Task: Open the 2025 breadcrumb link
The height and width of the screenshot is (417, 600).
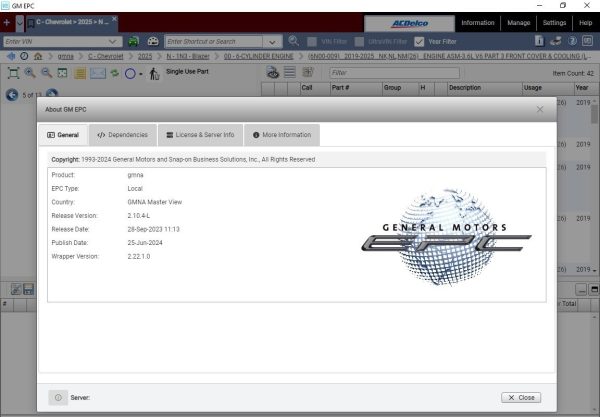Action: pyautogui.click(x=145, y=56)
